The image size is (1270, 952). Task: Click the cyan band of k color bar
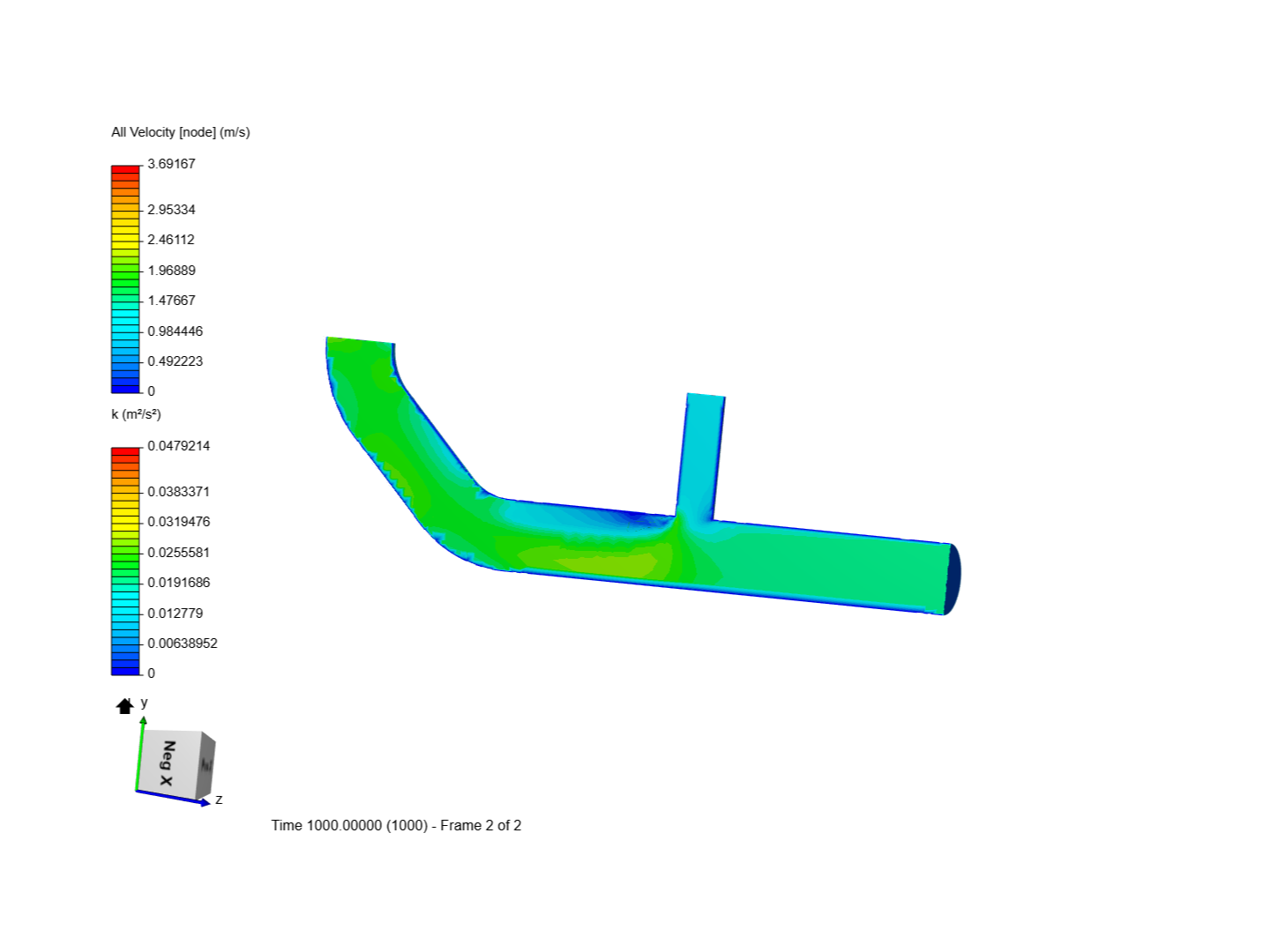coord(125,604)
